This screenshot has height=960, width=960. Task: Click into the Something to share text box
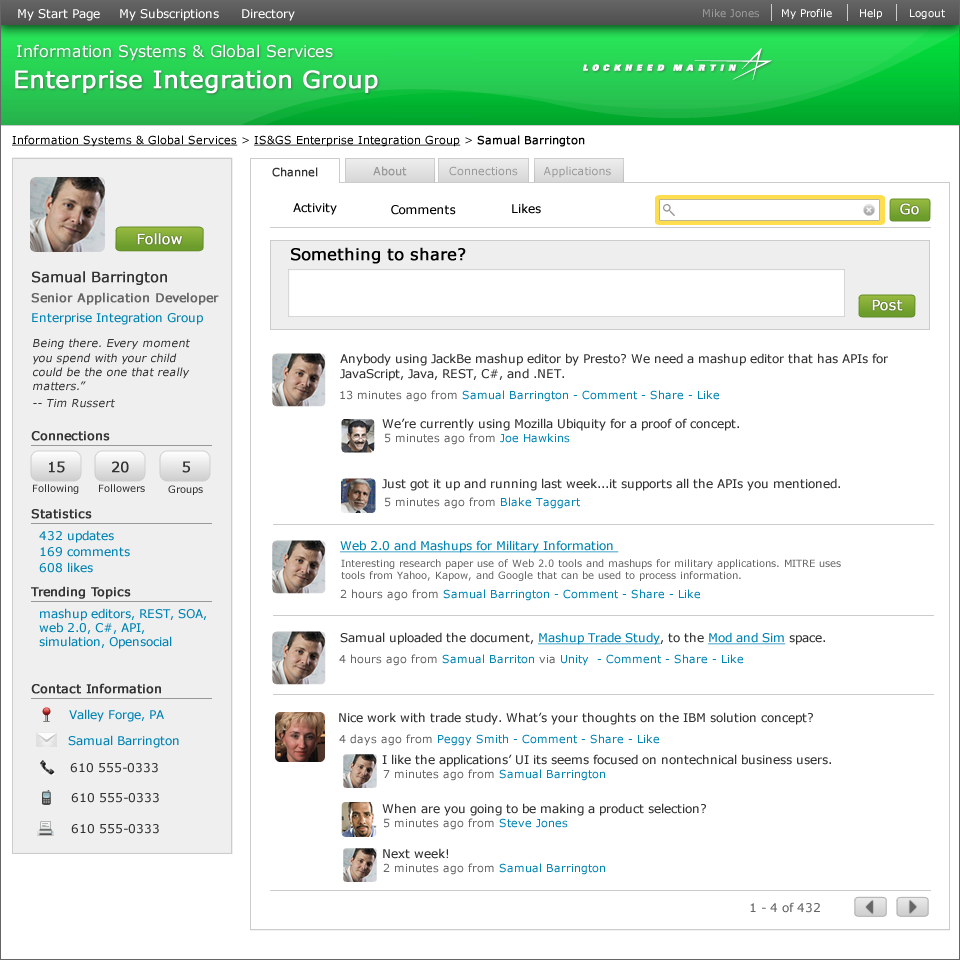pyautogui.click(x=566, y=293)
